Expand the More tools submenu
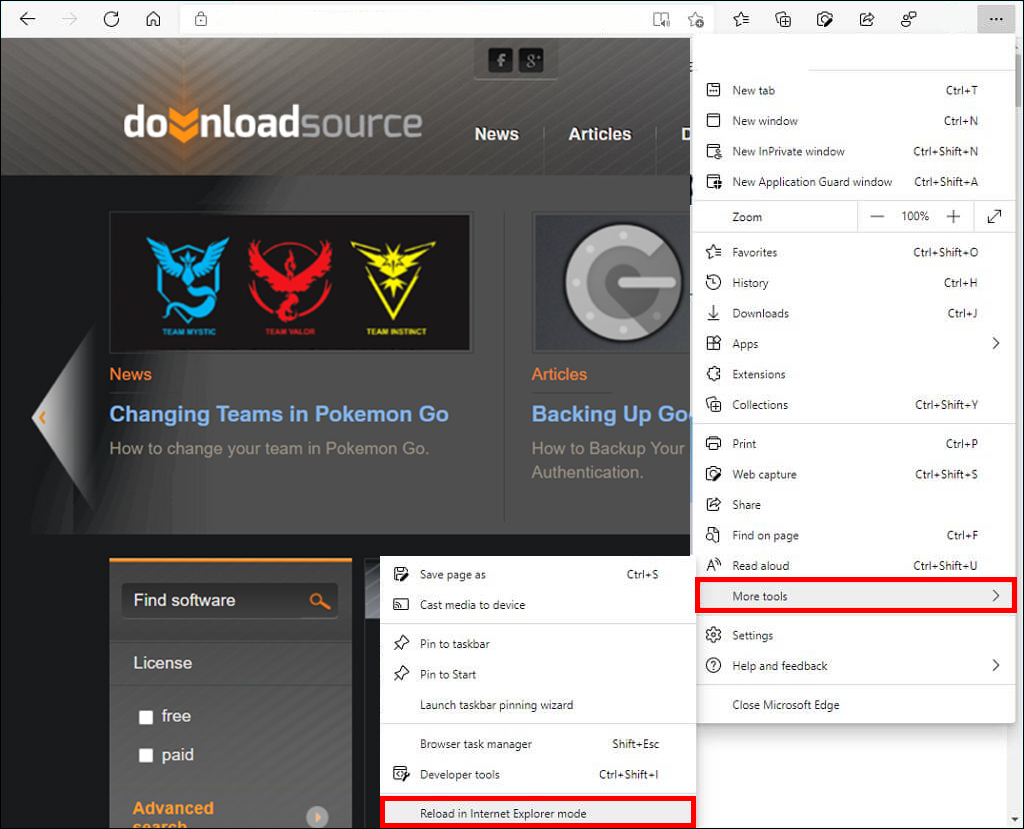 [x=856, y=596]
